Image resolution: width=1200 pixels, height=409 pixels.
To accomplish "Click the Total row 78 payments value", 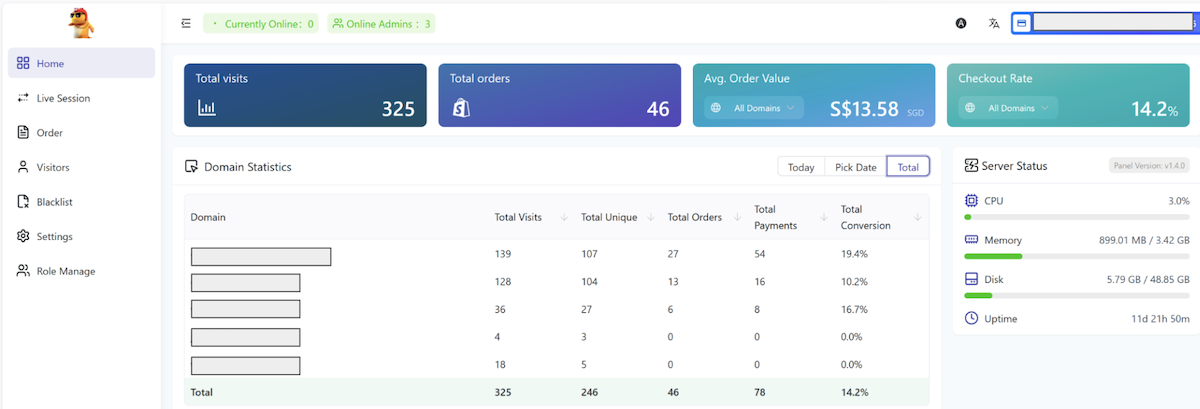I will point(760,393).
